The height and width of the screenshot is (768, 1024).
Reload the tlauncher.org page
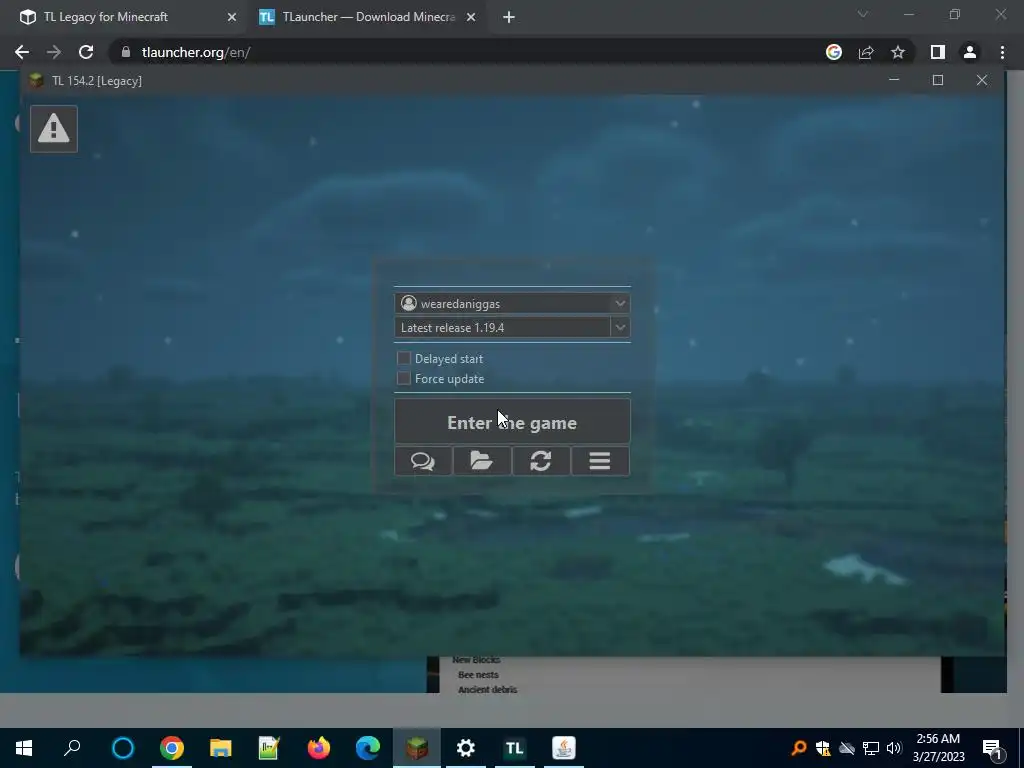click(x=86, y=52)
